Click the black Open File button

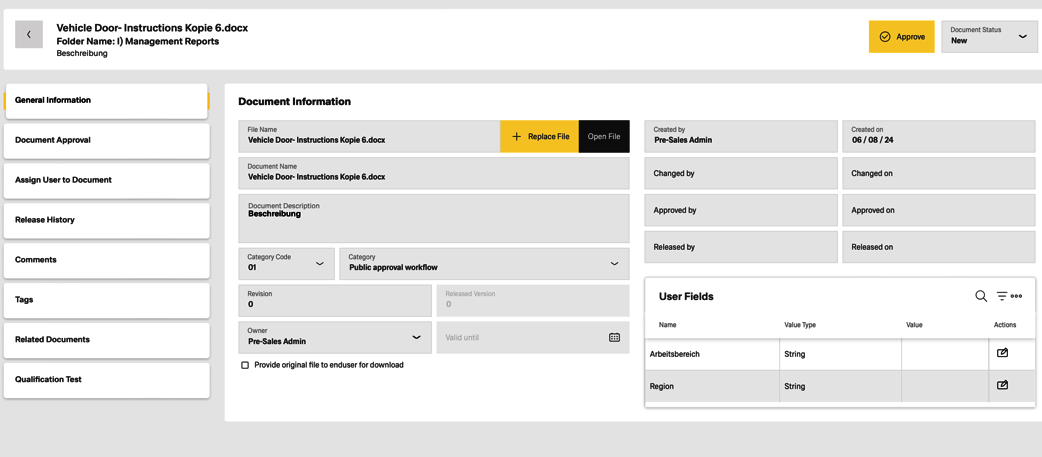pyautogui.click(x=604, y=137)
